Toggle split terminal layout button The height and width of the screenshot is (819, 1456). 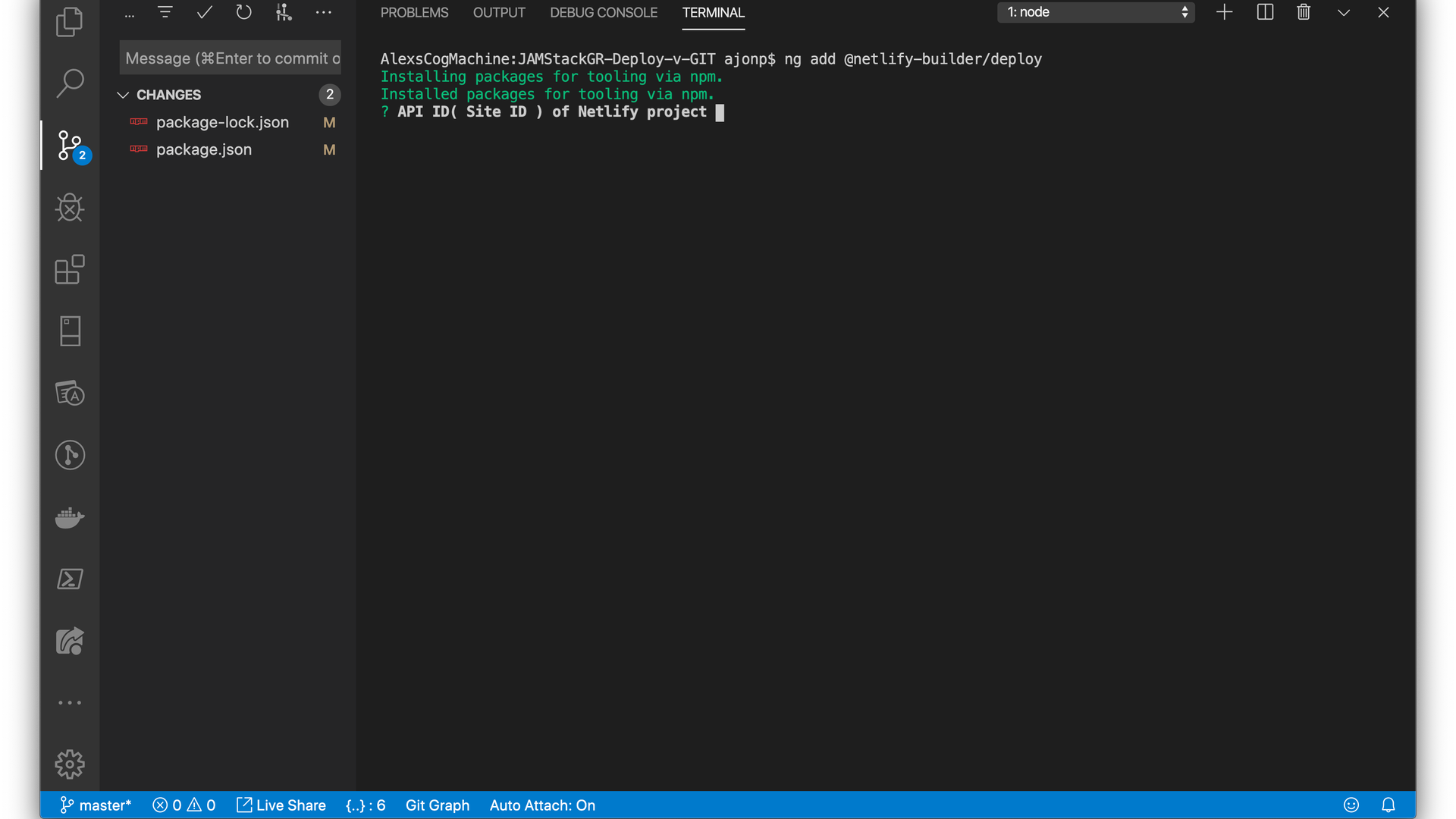point(1265,12)
